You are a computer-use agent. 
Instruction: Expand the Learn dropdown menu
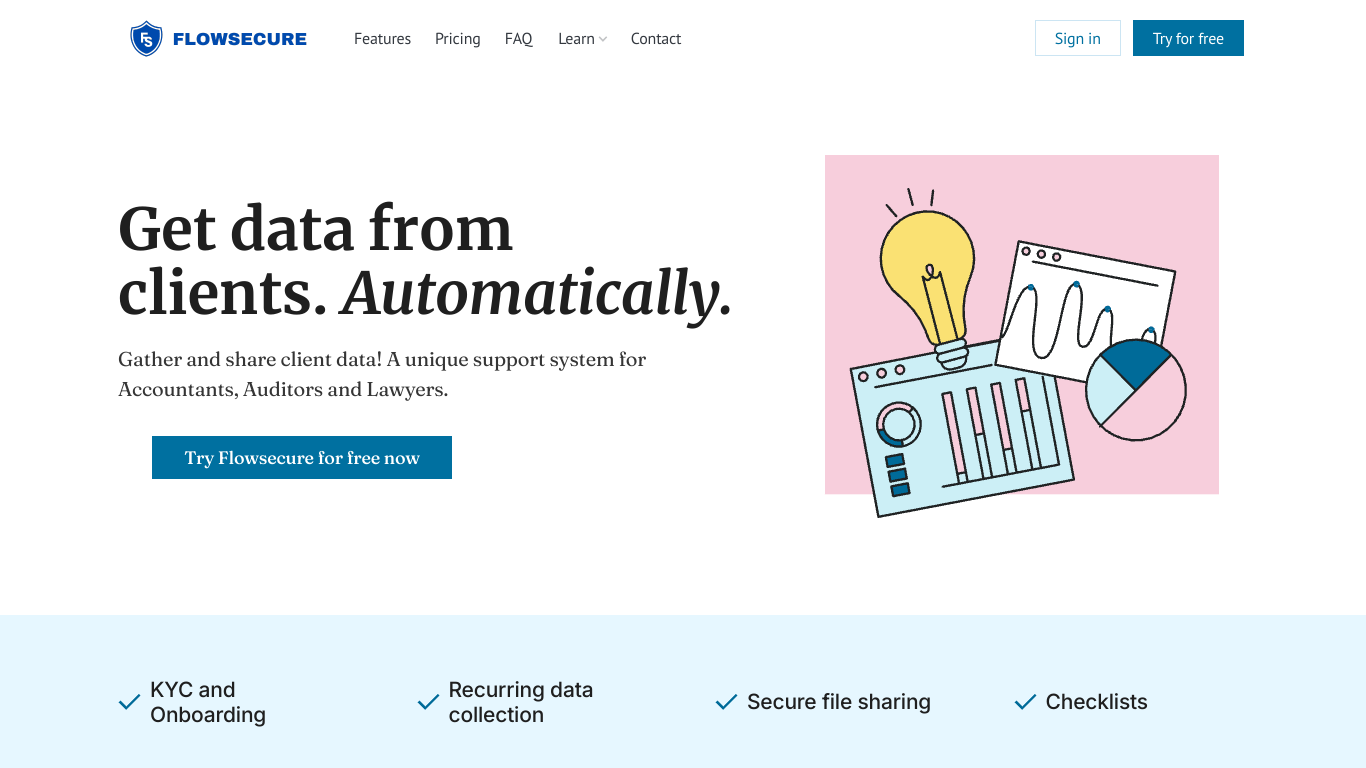pos(582,39)
